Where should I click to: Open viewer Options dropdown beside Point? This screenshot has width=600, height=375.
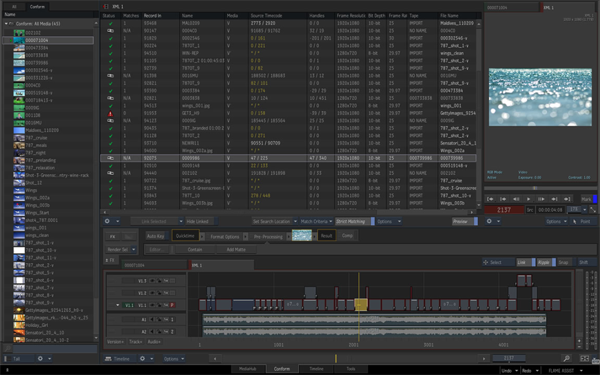click(556, 222)
